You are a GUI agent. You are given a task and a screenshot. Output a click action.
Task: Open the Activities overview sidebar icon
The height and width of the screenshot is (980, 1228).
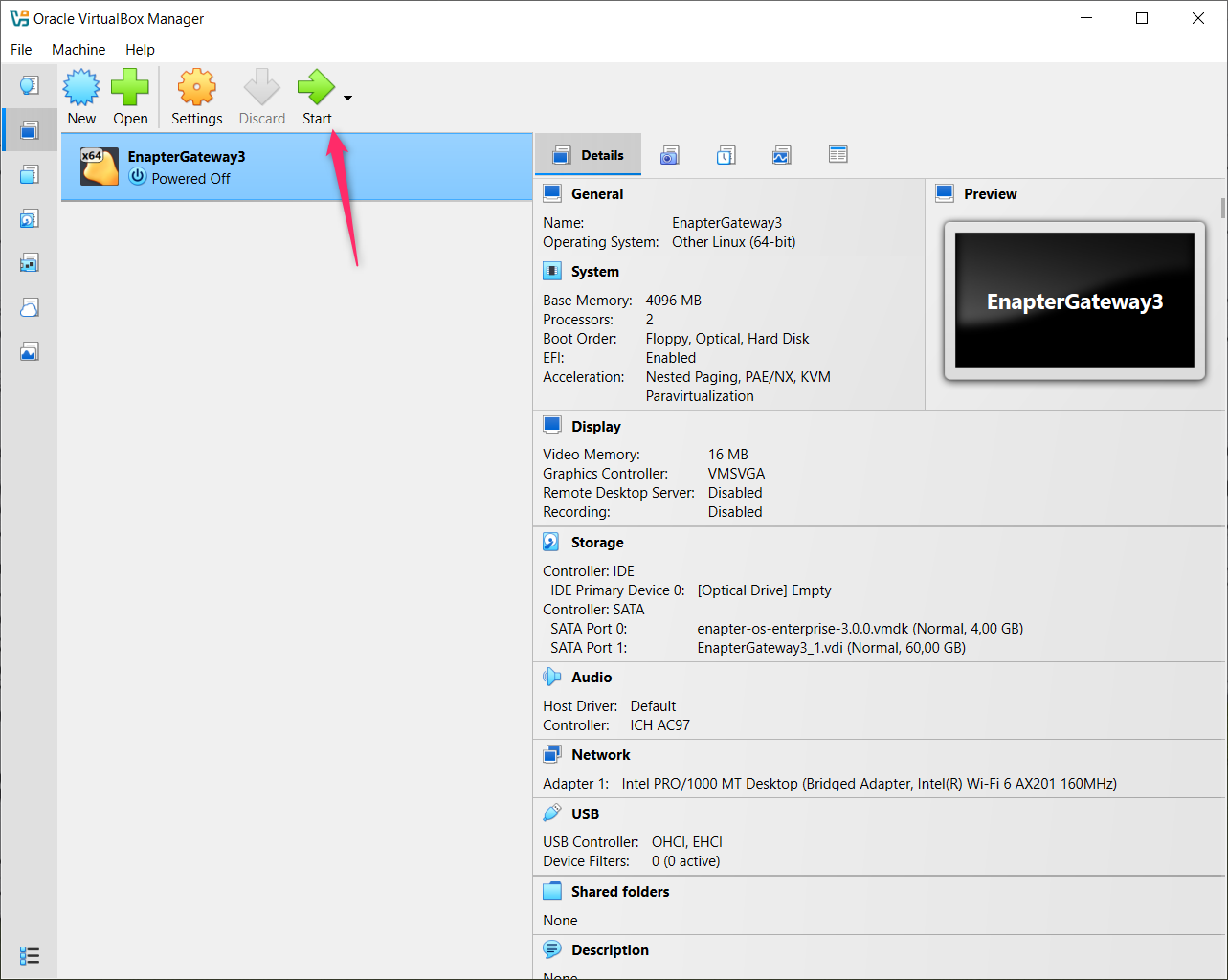[x=29, y=350]
